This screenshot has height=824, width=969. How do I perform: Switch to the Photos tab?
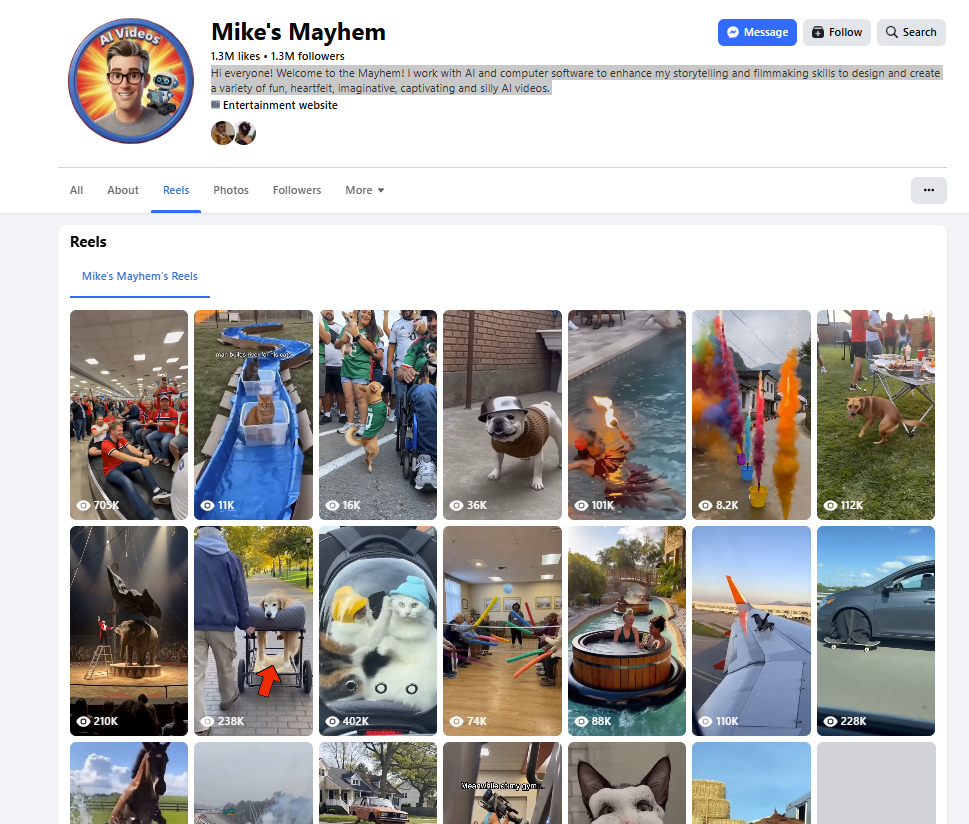coord(231,190)
